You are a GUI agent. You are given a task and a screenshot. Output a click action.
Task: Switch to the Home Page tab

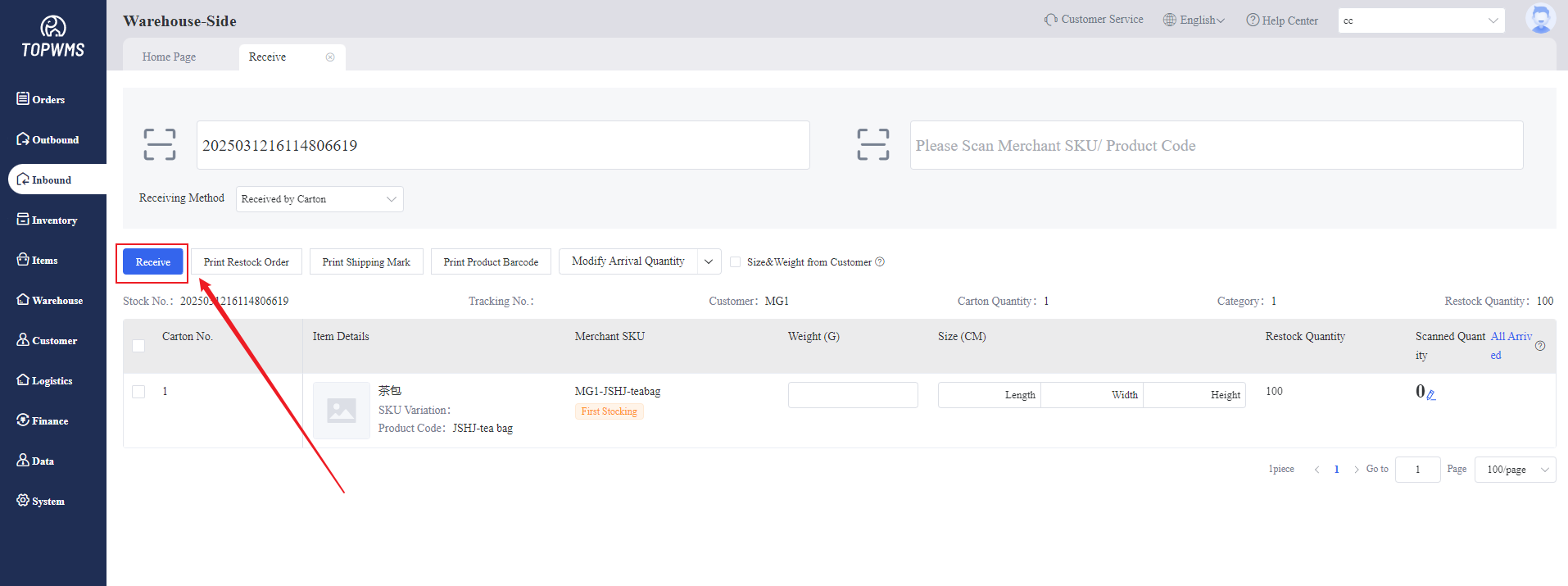(169, 57)
